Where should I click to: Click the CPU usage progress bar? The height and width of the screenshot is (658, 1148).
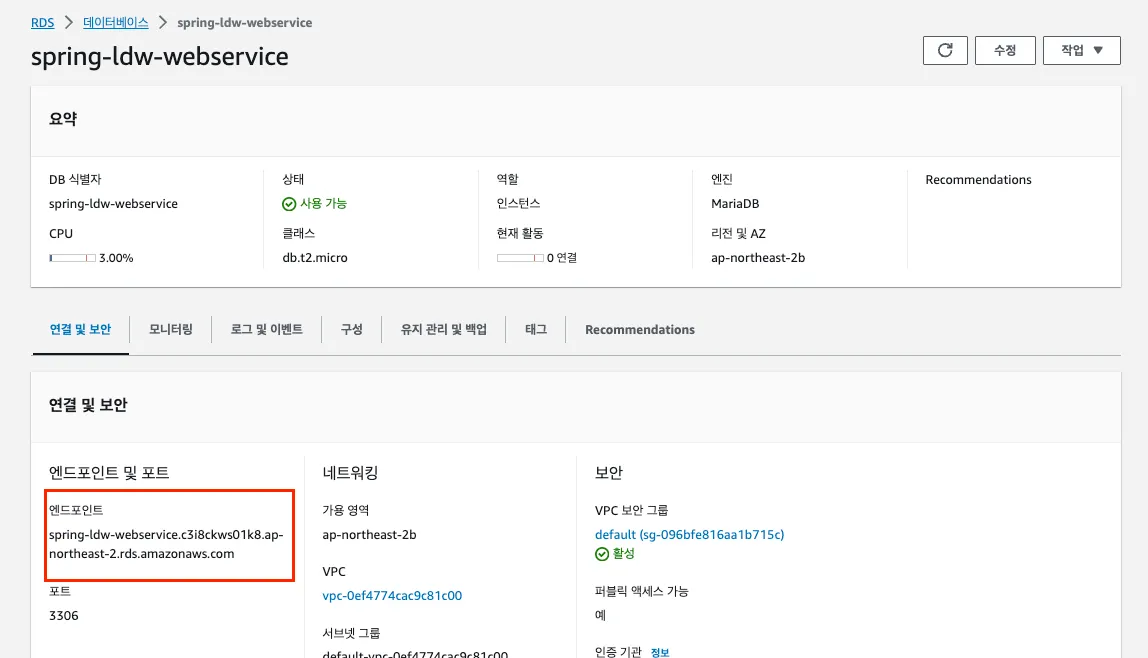(x=72, y=258)
